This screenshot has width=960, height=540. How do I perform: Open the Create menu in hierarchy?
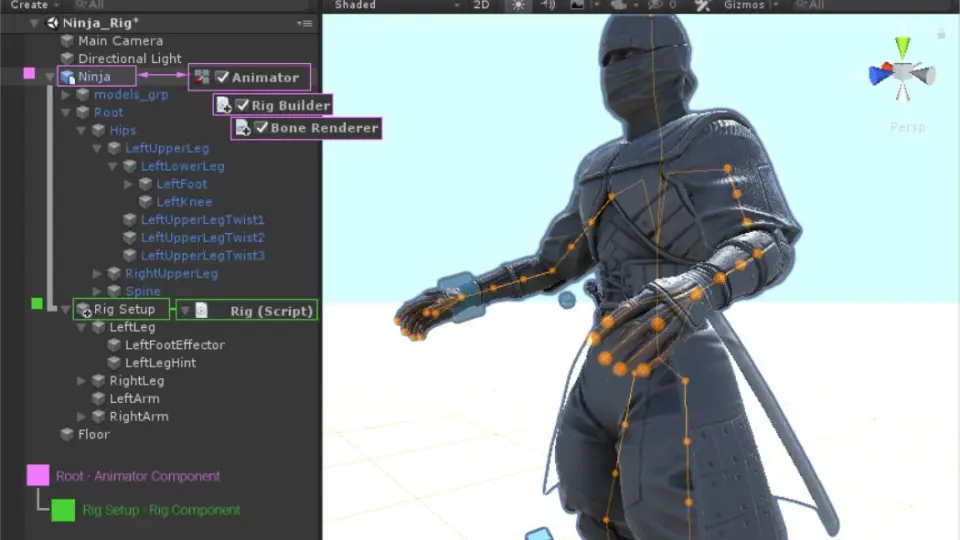(34, 5)
